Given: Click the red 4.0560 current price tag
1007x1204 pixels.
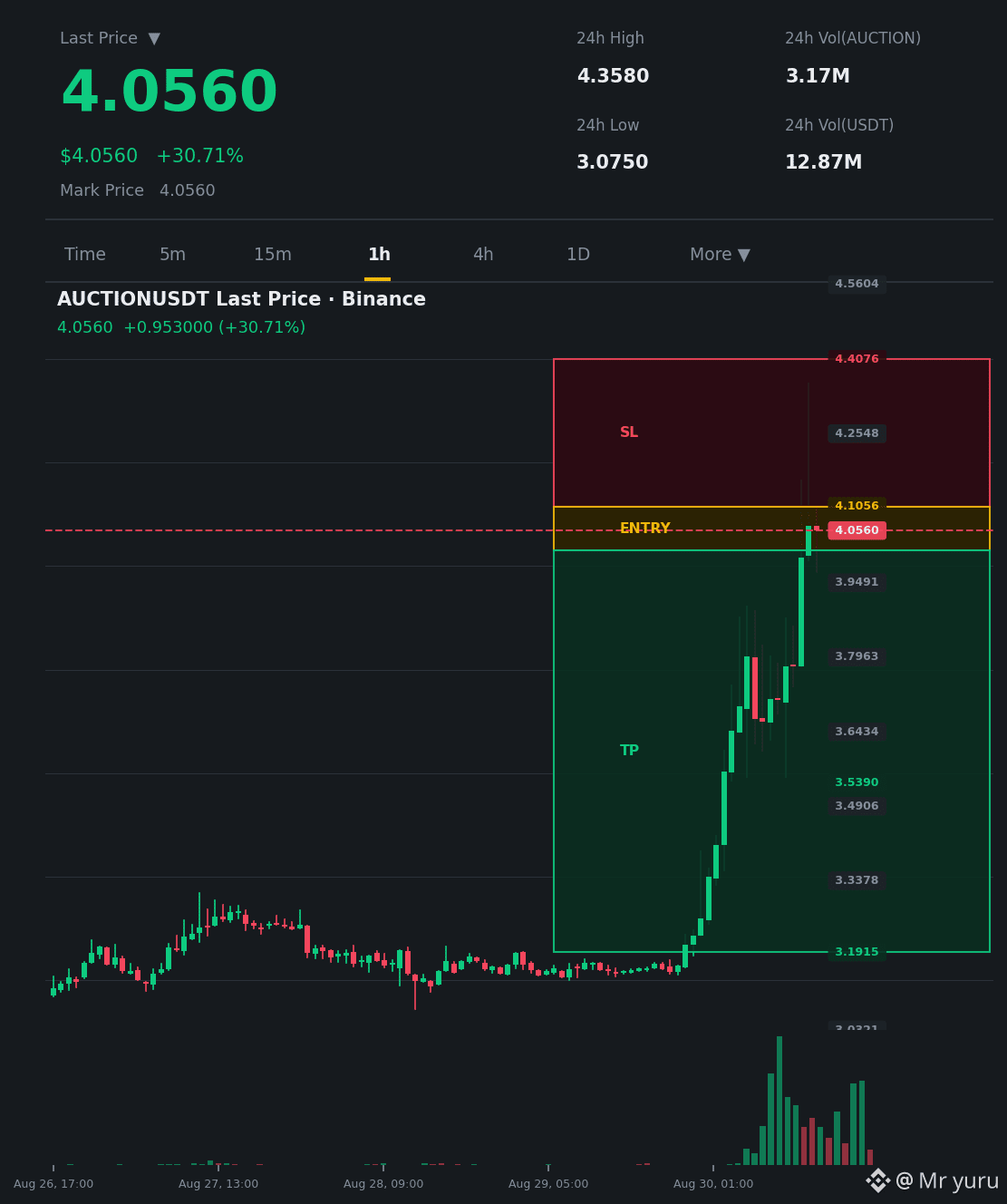Looking at the screenshot, I should pyautogui.click(x=857, y=530).
